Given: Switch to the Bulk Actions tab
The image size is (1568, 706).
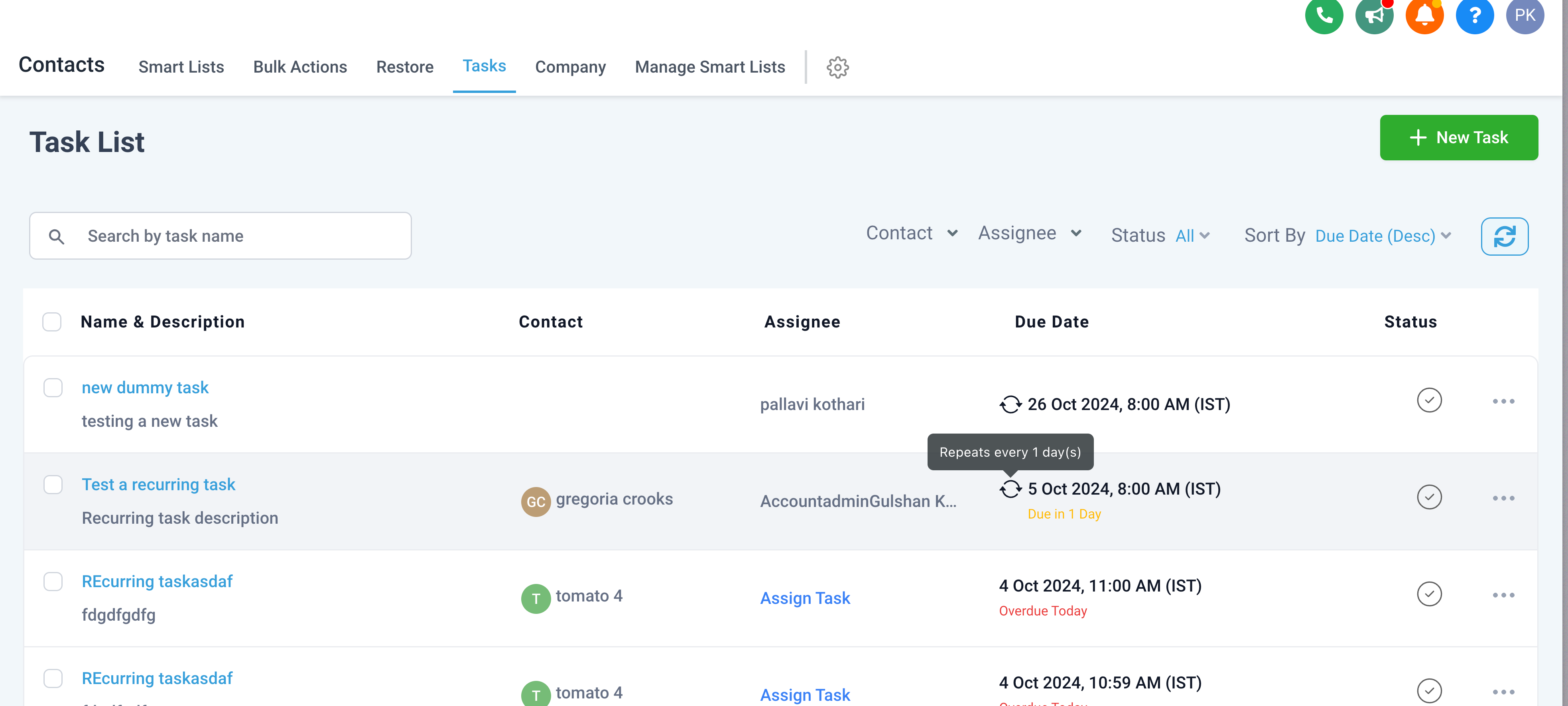Looking at the screenshot, I should (300, 67).
